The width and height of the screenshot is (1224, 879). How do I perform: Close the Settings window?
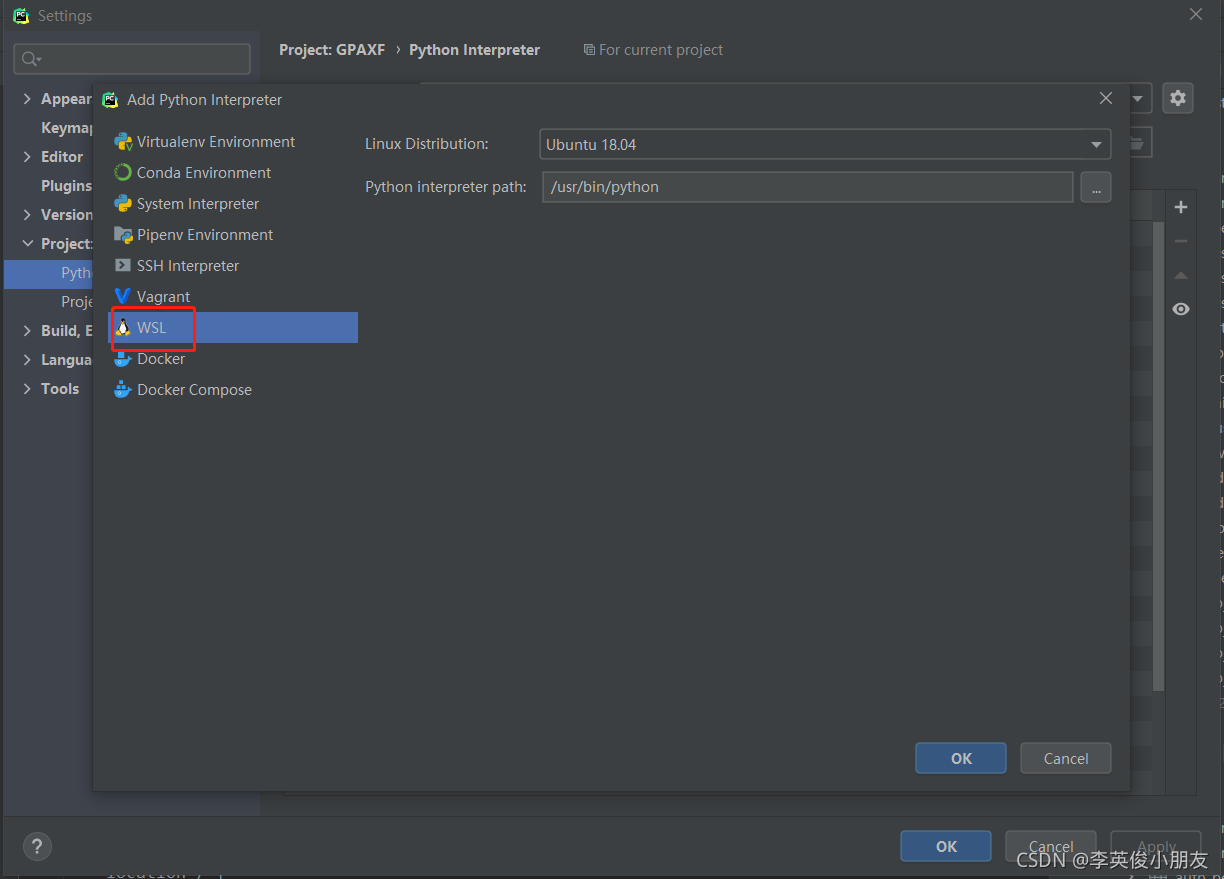point(1196,14)
